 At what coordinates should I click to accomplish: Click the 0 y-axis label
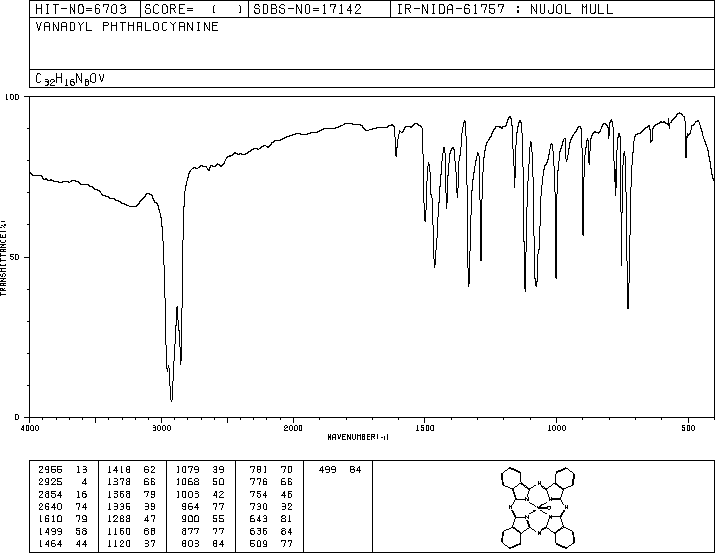click(17, 417)
